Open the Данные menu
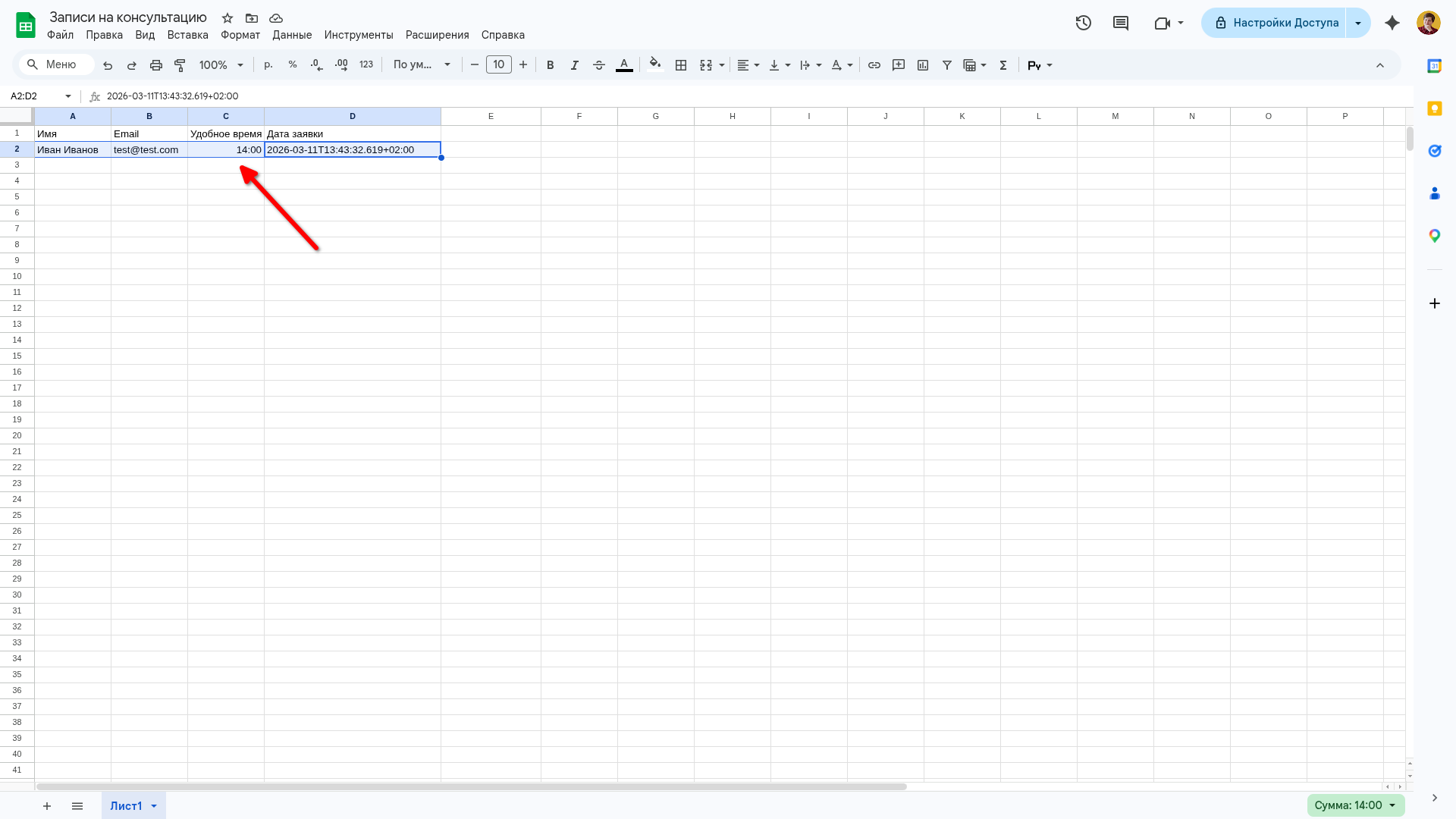This screenshot has width=1456, height=819. tap(292, 35)
